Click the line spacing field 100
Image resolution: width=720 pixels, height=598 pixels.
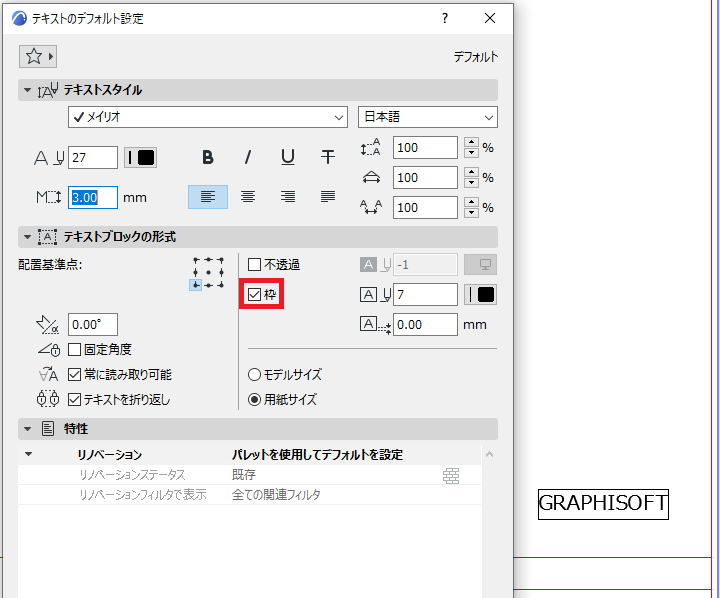[x=425, y=147]
